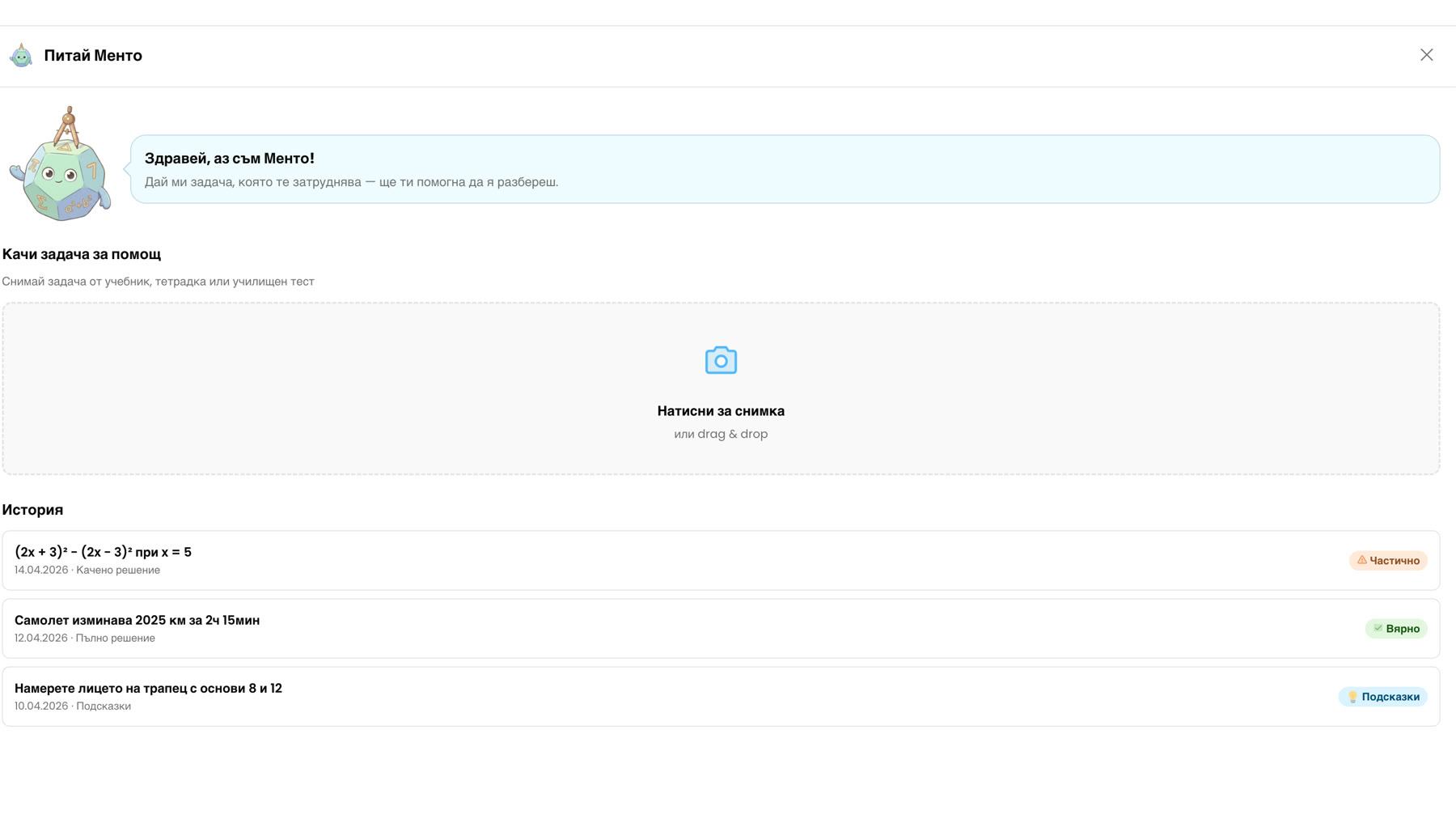The height and width of the screenshot is (819, 1456).
Task: Click the Натисни за снимка label
Action: [721, 411]
